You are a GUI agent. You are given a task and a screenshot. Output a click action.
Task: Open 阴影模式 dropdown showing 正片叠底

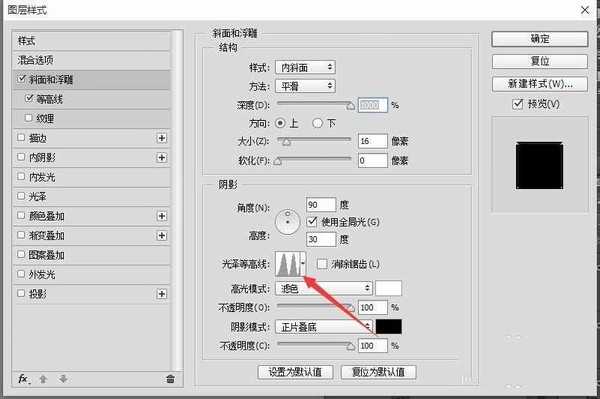pos(324,327)
